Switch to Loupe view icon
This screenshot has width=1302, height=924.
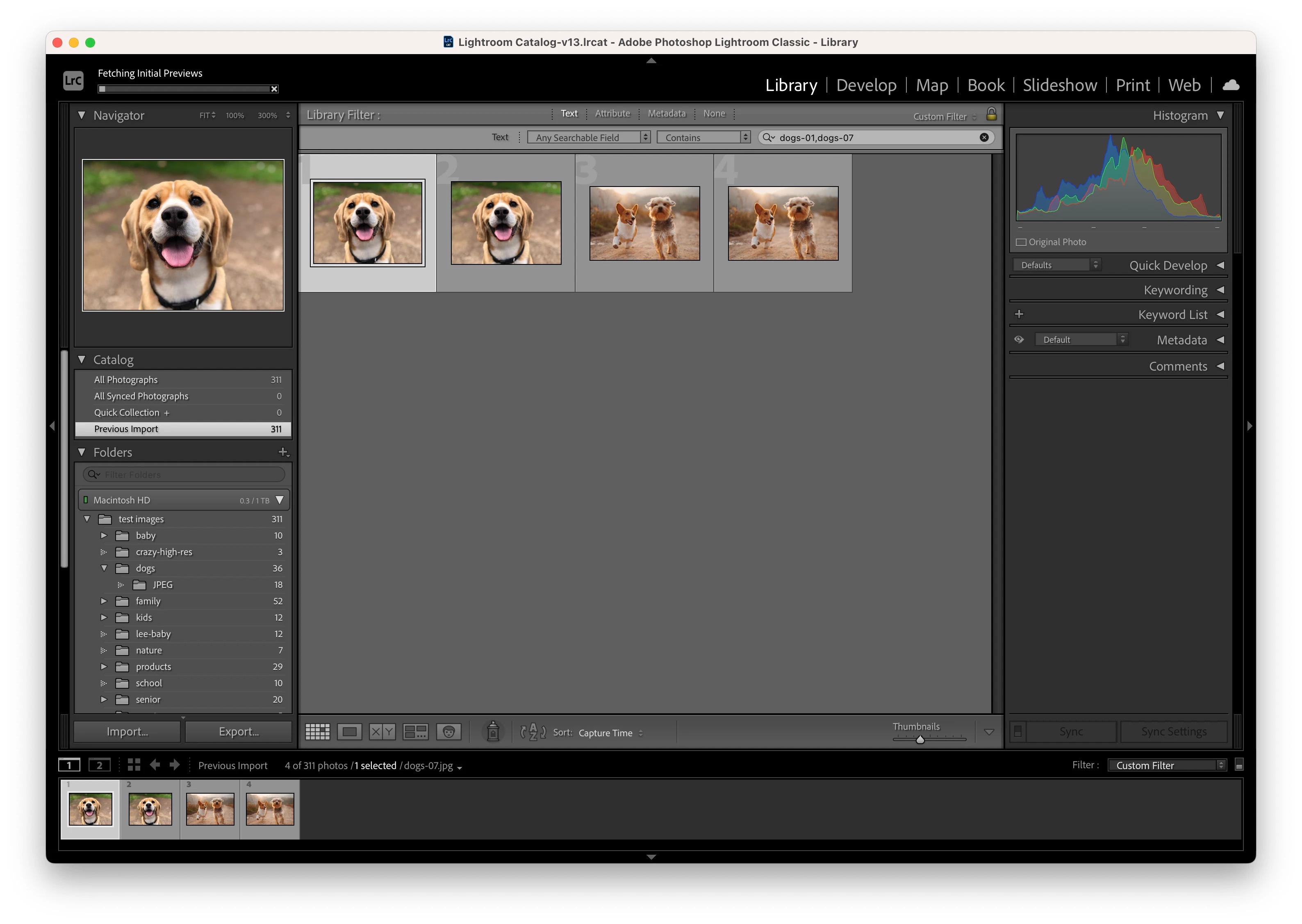(x=349, y=732)
